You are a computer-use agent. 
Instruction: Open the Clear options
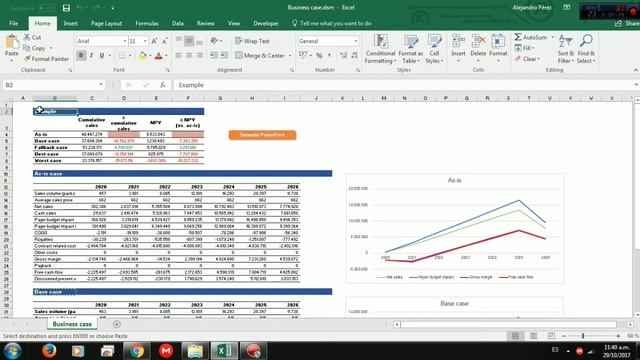[528, 59]
